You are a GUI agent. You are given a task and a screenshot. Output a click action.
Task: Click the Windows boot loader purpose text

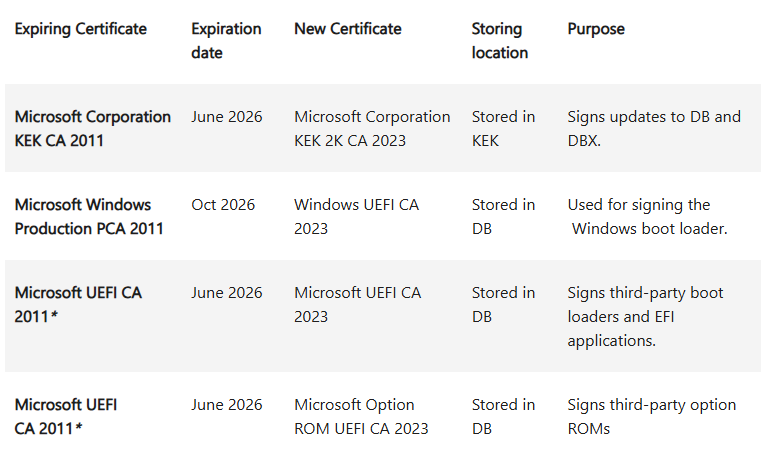click(x=647, y=216)
